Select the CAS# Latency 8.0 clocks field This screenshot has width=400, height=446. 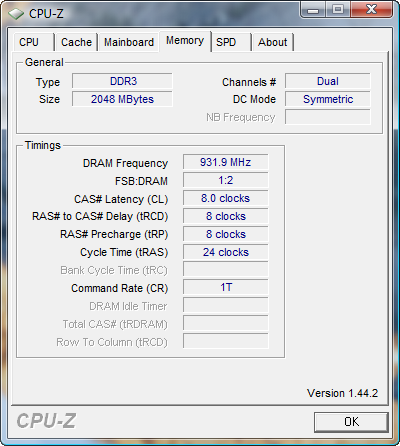point(226,198)
